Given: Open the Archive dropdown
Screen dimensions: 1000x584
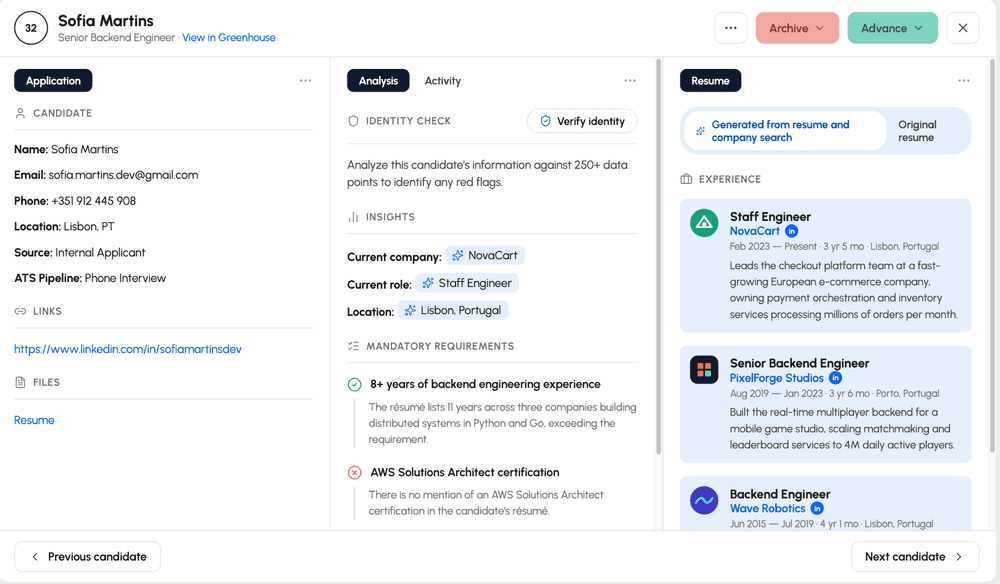Looking at the screenshot, I should (797, 28).
